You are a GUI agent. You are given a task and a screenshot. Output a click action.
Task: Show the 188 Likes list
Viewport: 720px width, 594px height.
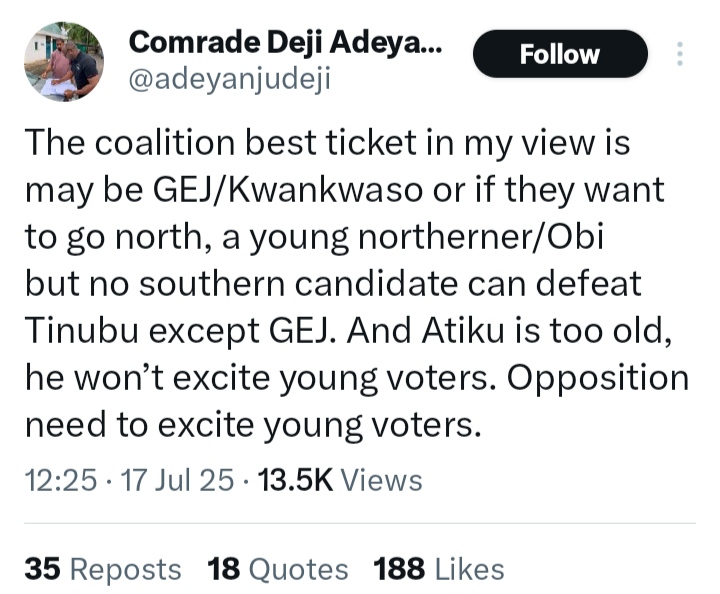[438, 569]
